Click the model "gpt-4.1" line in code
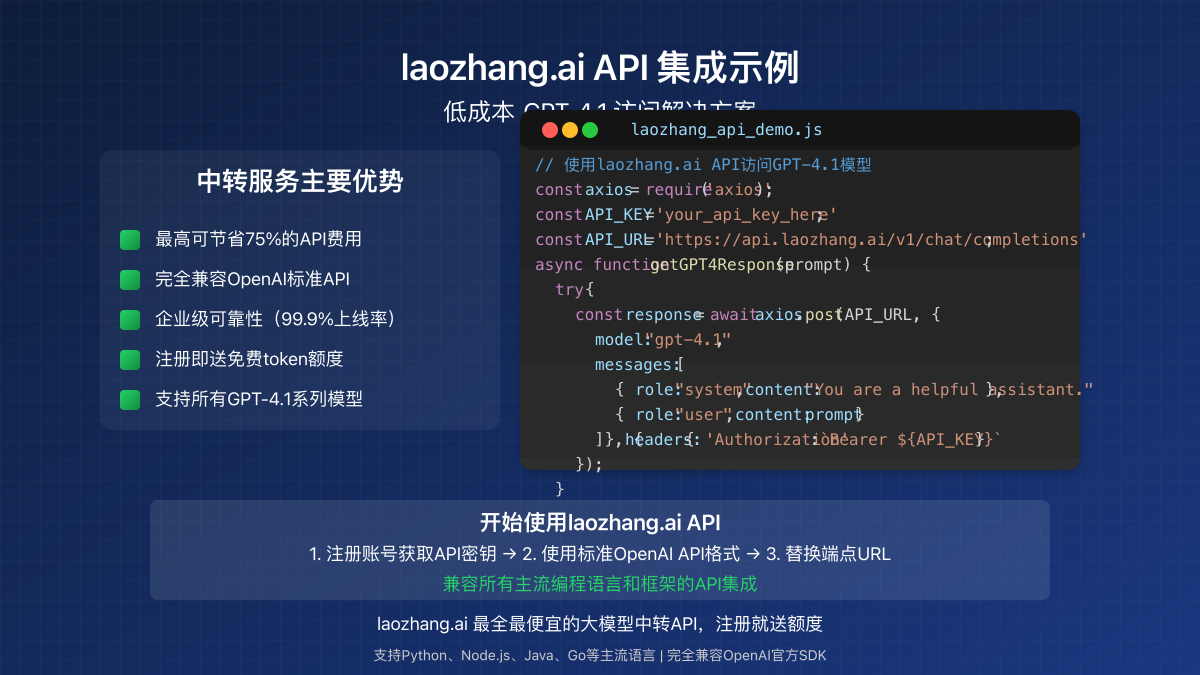 663,340
